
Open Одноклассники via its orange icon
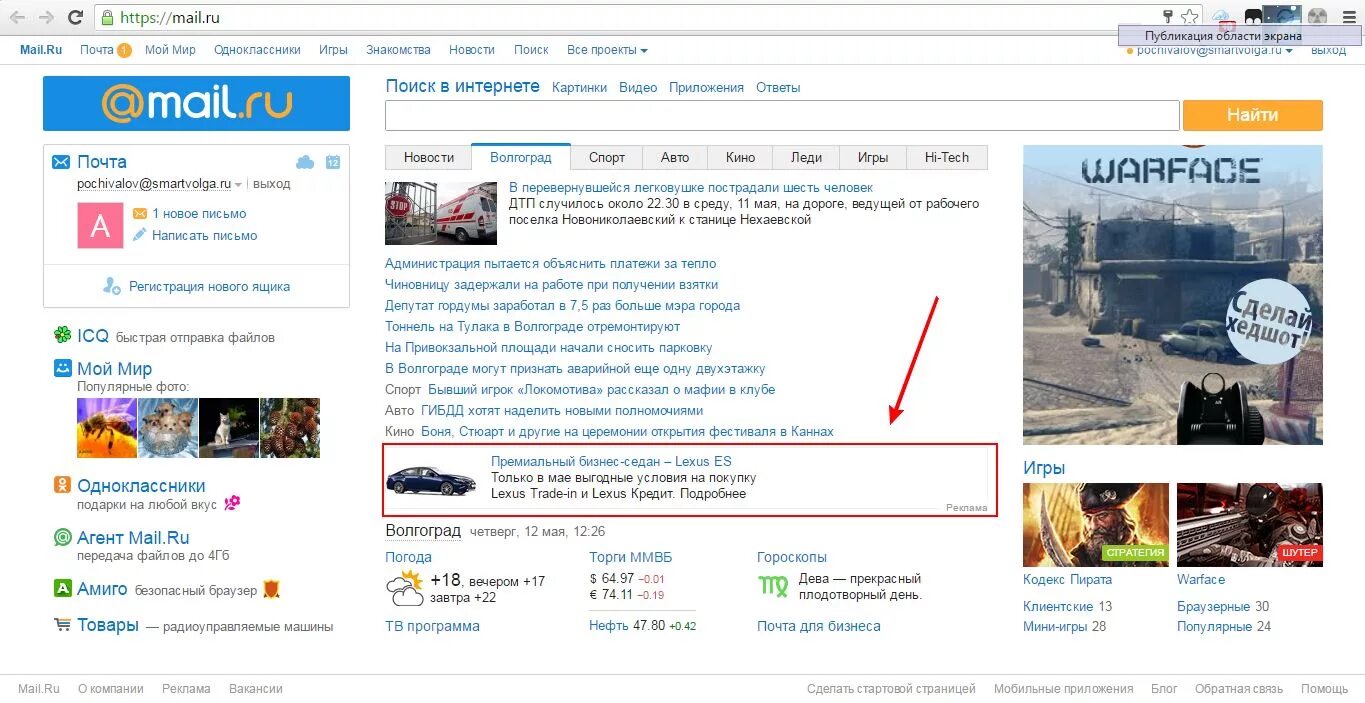[x=60, y=484]
